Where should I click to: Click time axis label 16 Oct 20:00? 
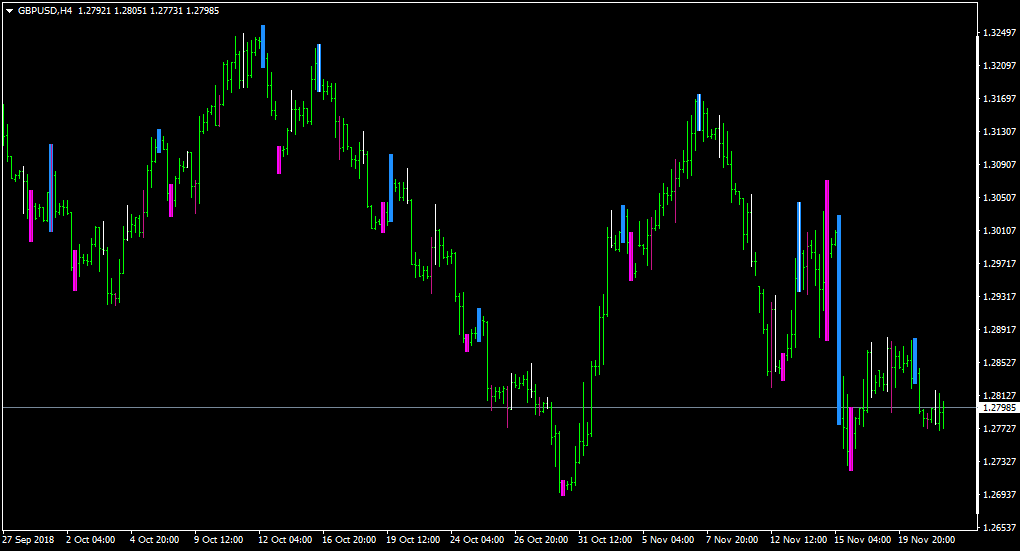(x=349, y=540)
